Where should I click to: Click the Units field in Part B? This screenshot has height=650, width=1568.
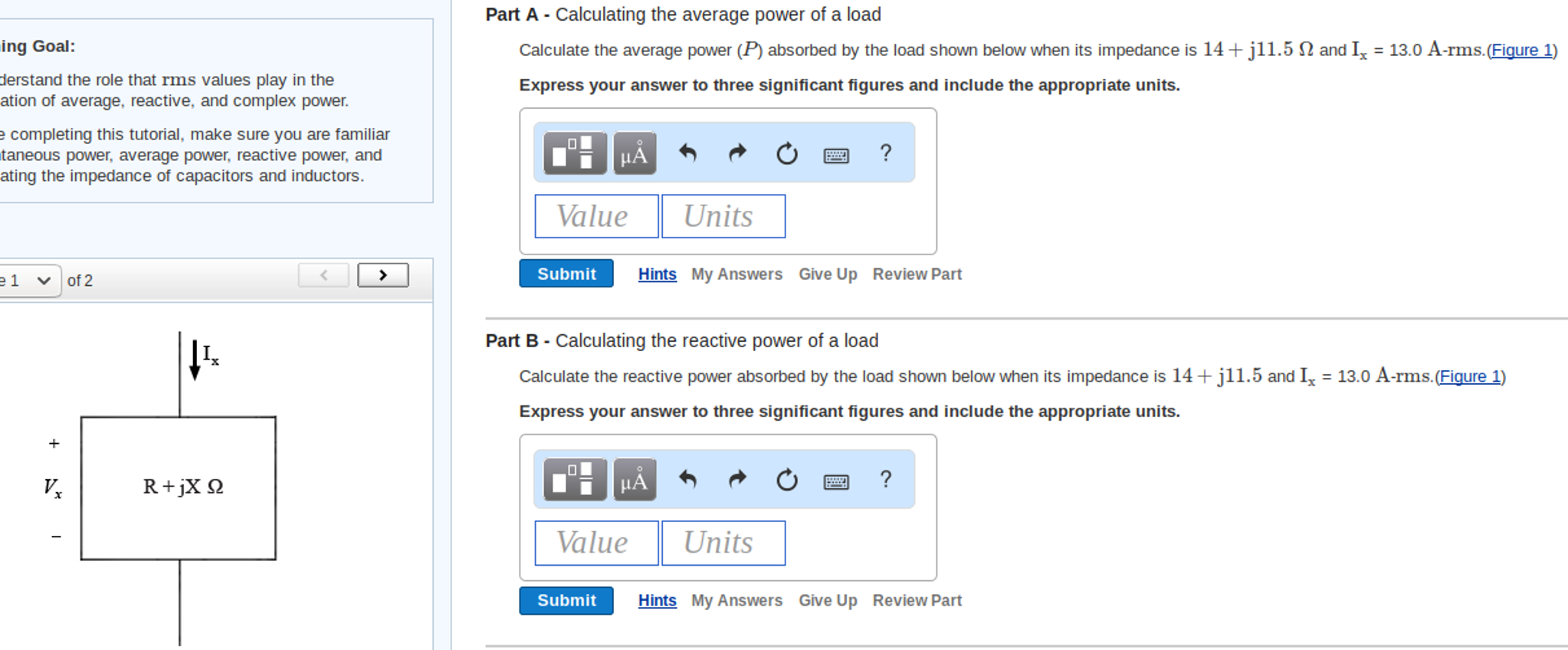[723, 542]
